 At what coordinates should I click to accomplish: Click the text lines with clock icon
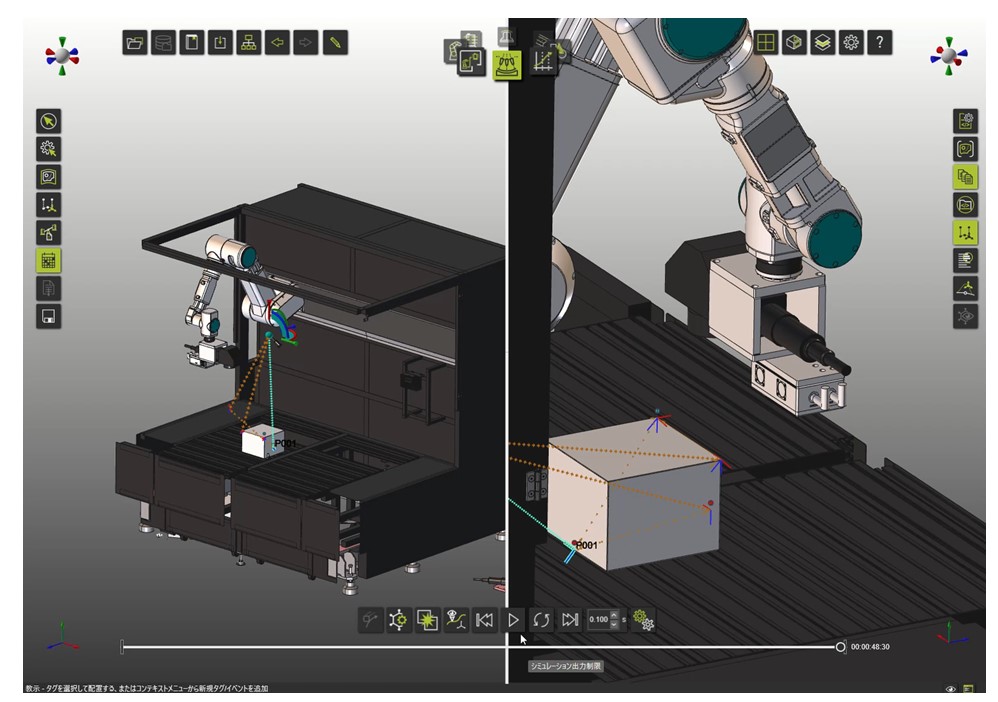point(966,260)
